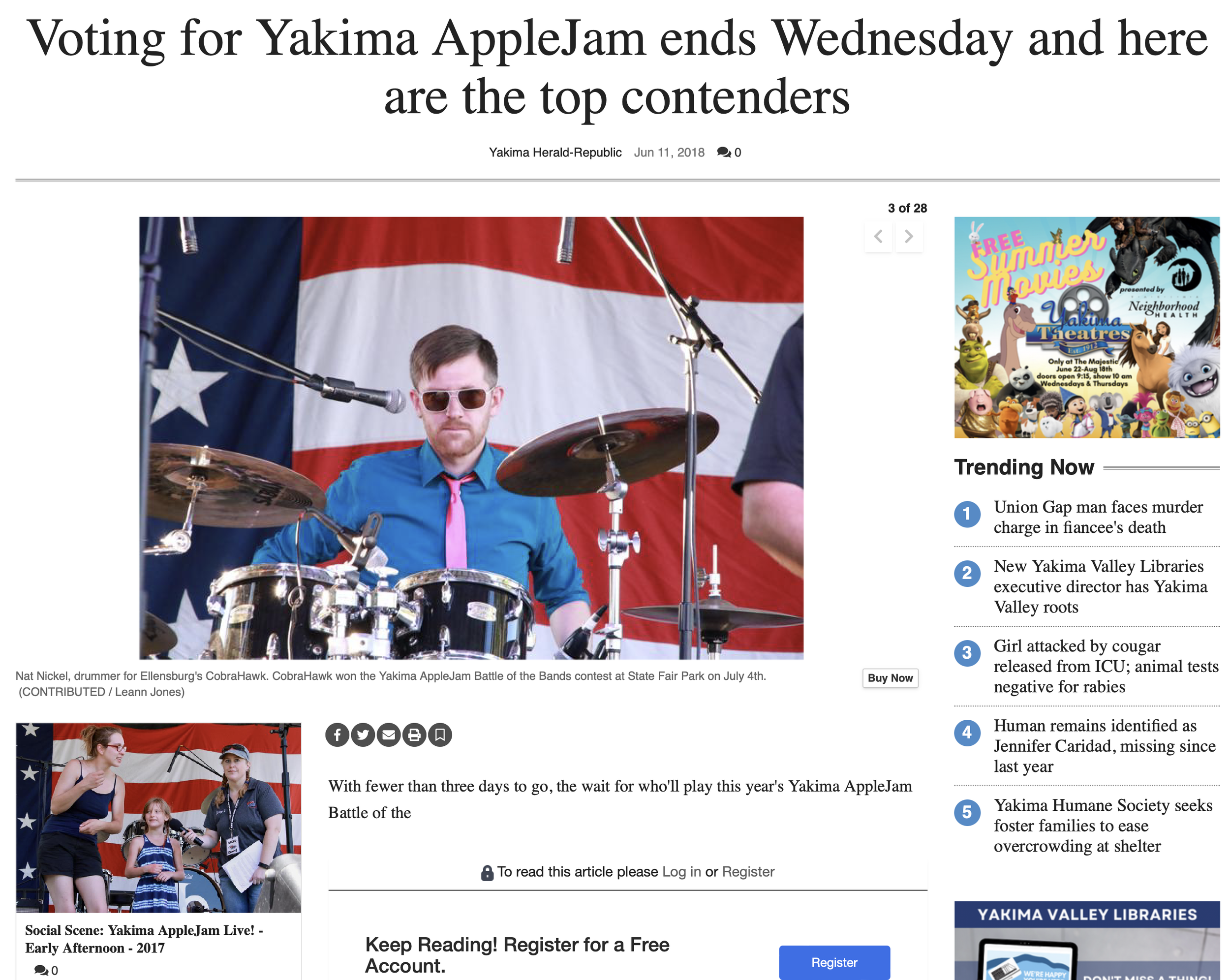Image resolution: width=1230 pixels, height=980 pixels.
Task: Go to previous gallery photo arrow
Action: (879, 236)
